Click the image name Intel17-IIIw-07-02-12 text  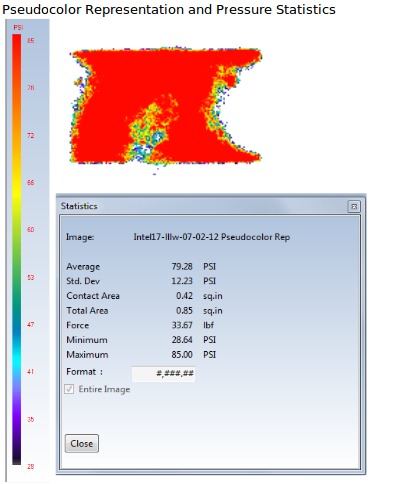pyautogui.click(x=176, y=237)
